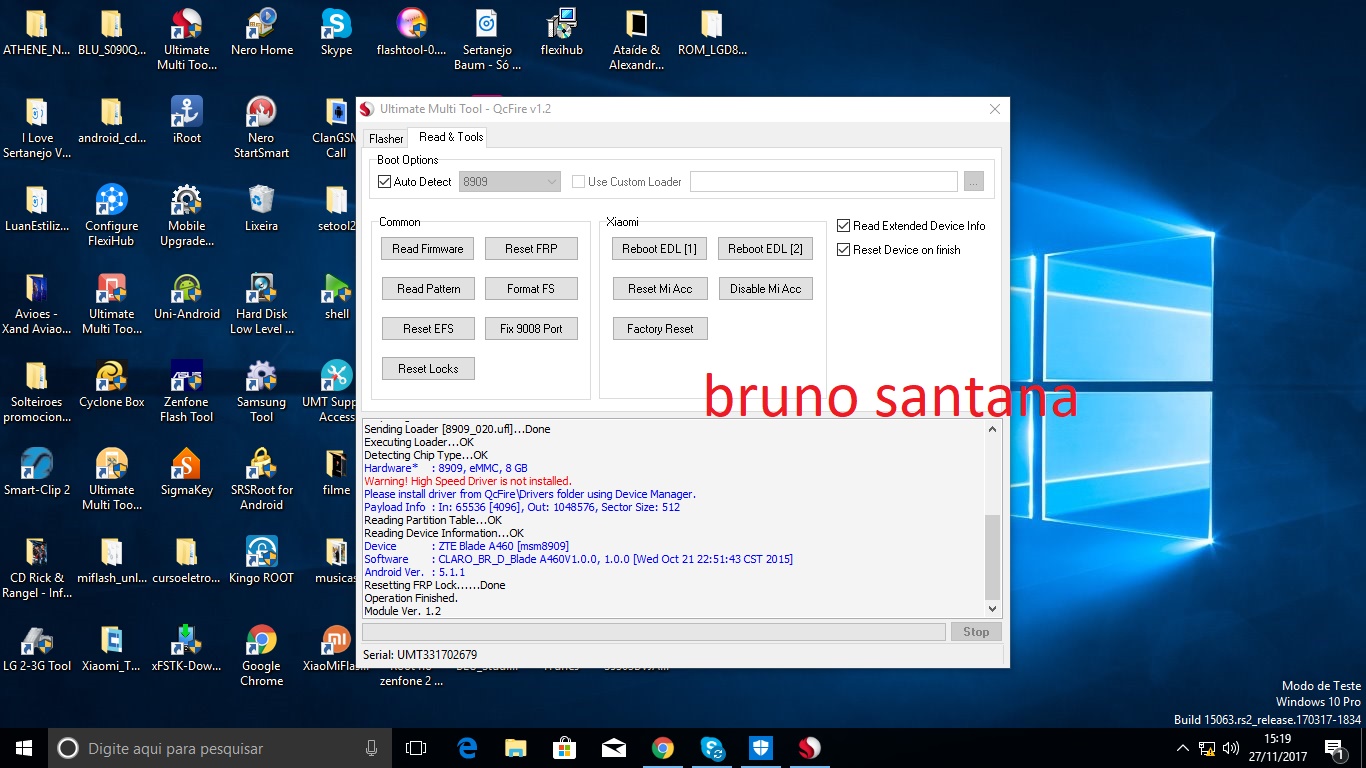Screen dimensions: 1366x768
Task: Select the ROM_LGD8... folder icon
Action: (712, 34)
